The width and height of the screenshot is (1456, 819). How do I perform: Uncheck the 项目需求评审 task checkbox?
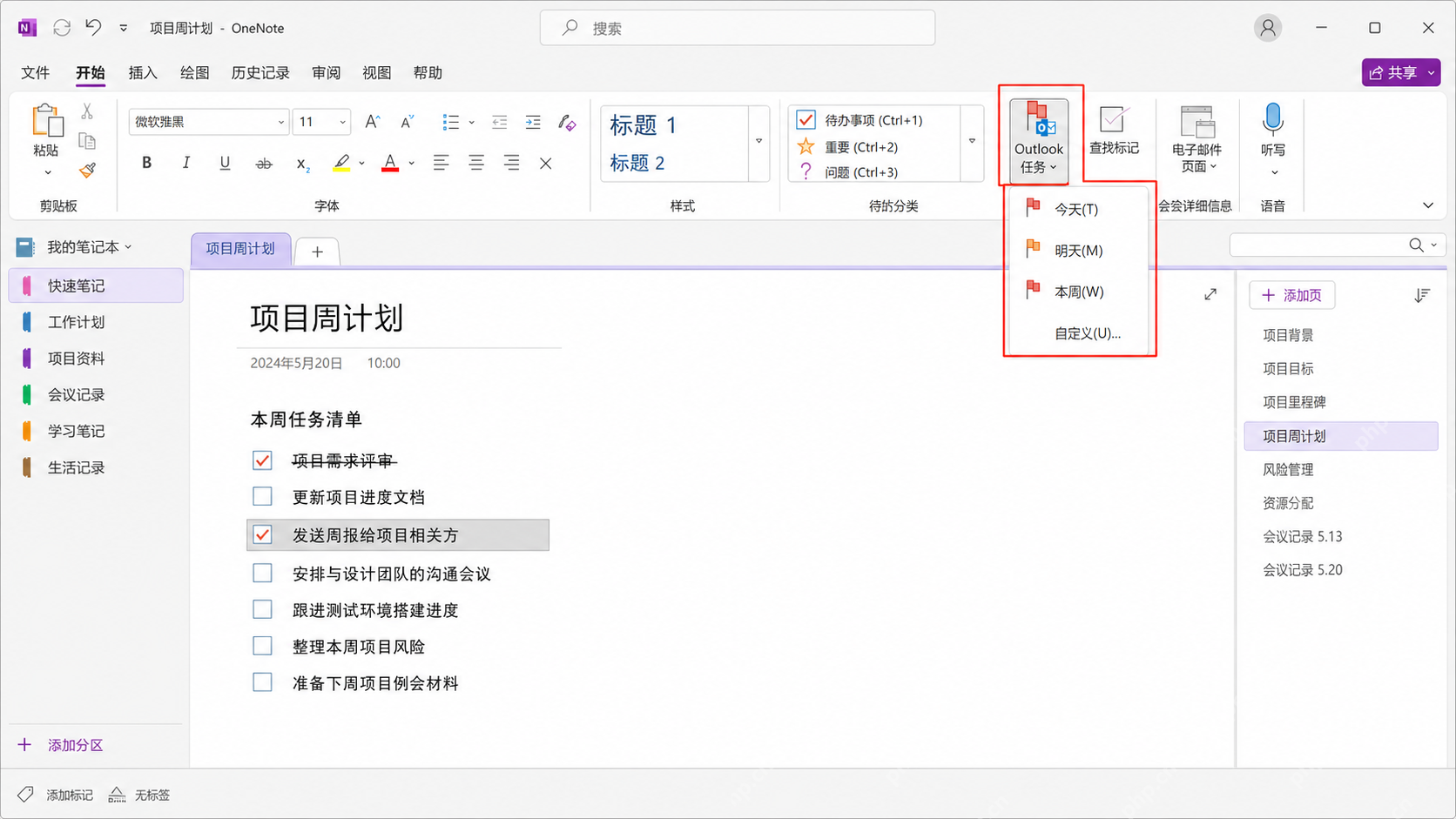pyautogui.click(x=262, y=460)
